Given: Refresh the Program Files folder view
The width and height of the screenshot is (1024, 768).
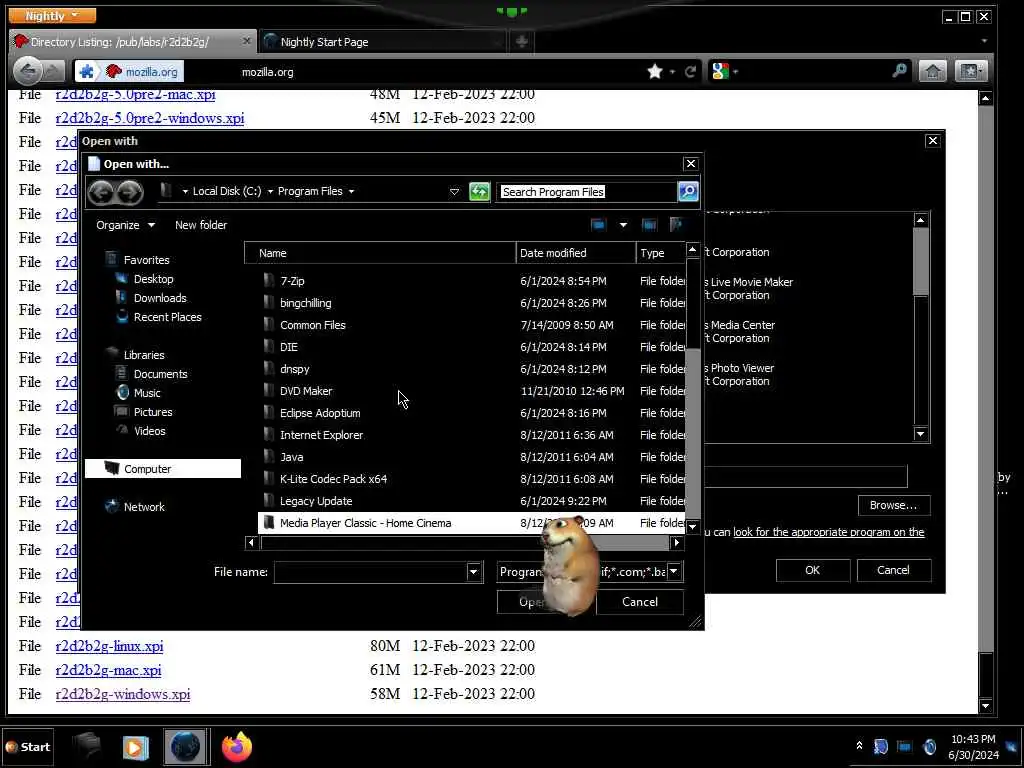Looking at the screenshot, I should 479,191.
